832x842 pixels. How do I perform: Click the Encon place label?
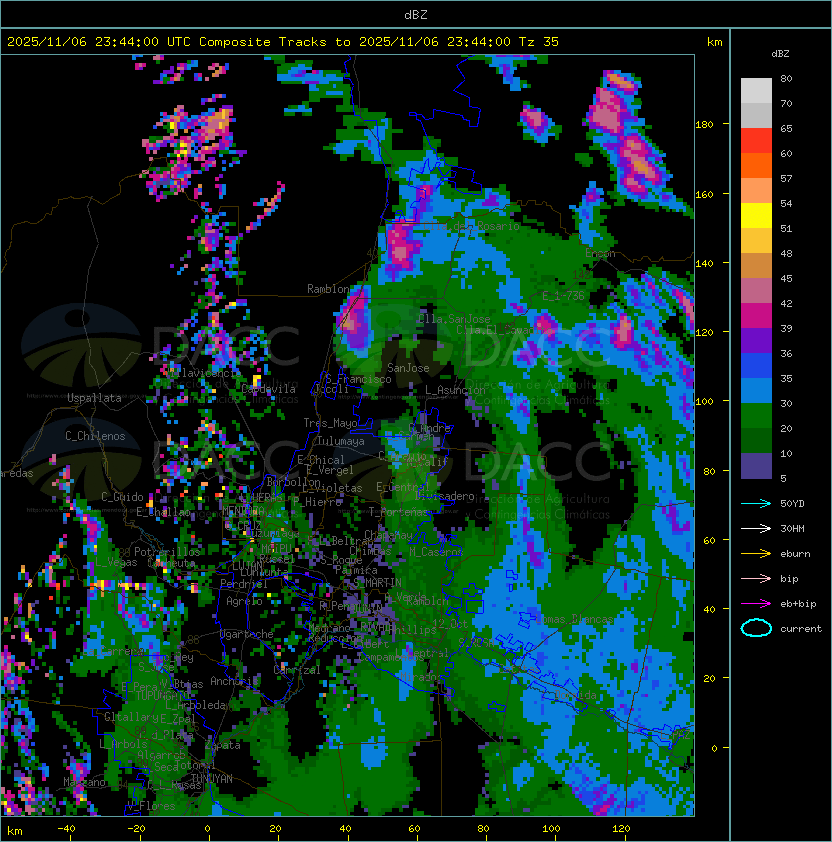[x=600, y=253]
